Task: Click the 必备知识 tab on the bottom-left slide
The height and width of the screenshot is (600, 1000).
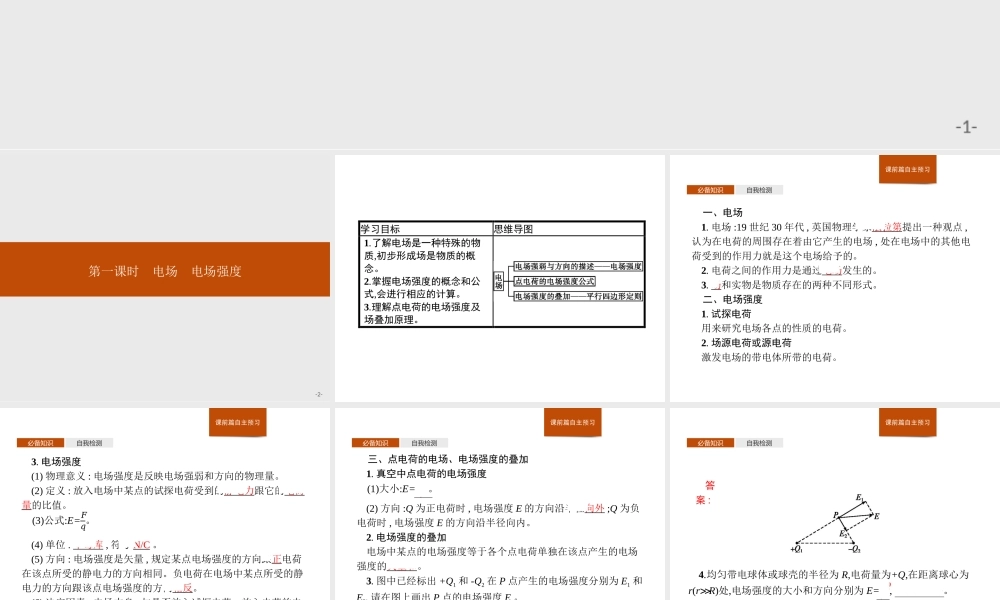Action: click(43, 441)
